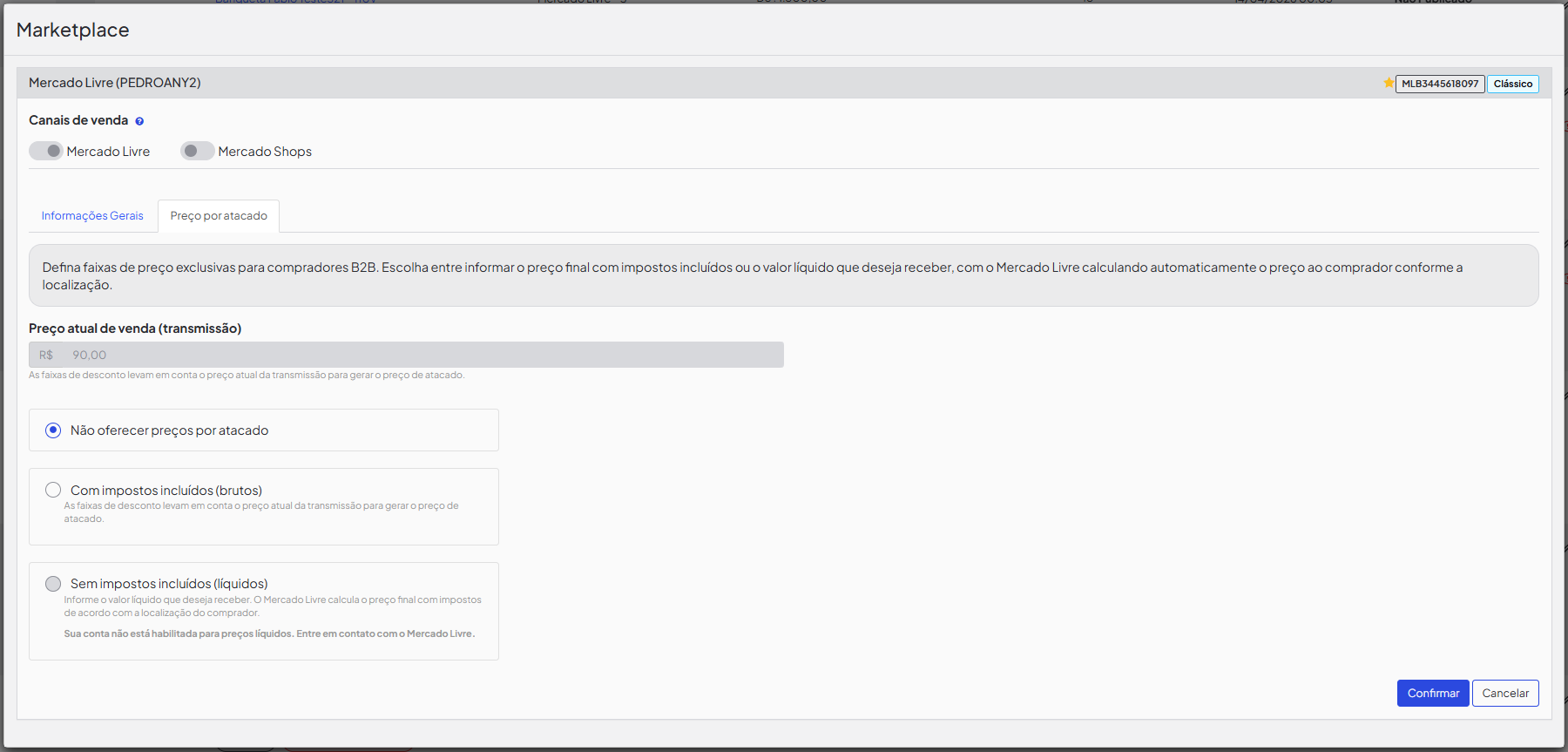The image size is (1568, 752).
Task: Click the B2B price ranges info text
Action: (x=753, y=276)
